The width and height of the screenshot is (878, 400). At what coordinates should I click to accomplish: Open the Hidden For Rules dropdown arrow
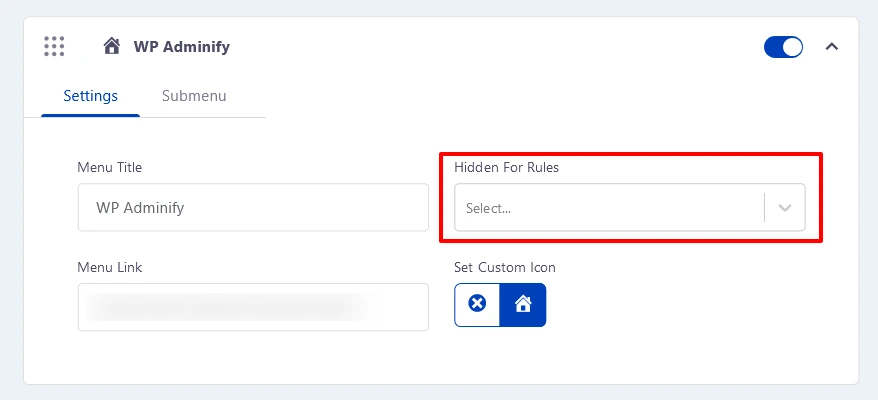(x=785, y=208)
